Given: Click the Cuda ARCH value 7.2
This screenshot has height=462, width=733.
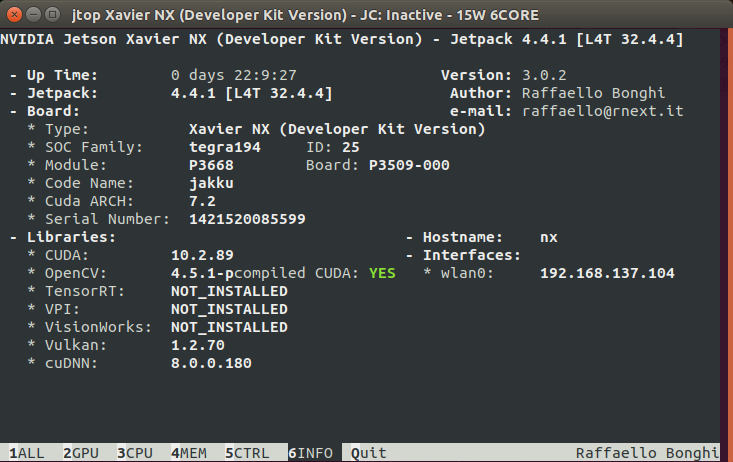Looking at the screenshot, I should 202,201.
